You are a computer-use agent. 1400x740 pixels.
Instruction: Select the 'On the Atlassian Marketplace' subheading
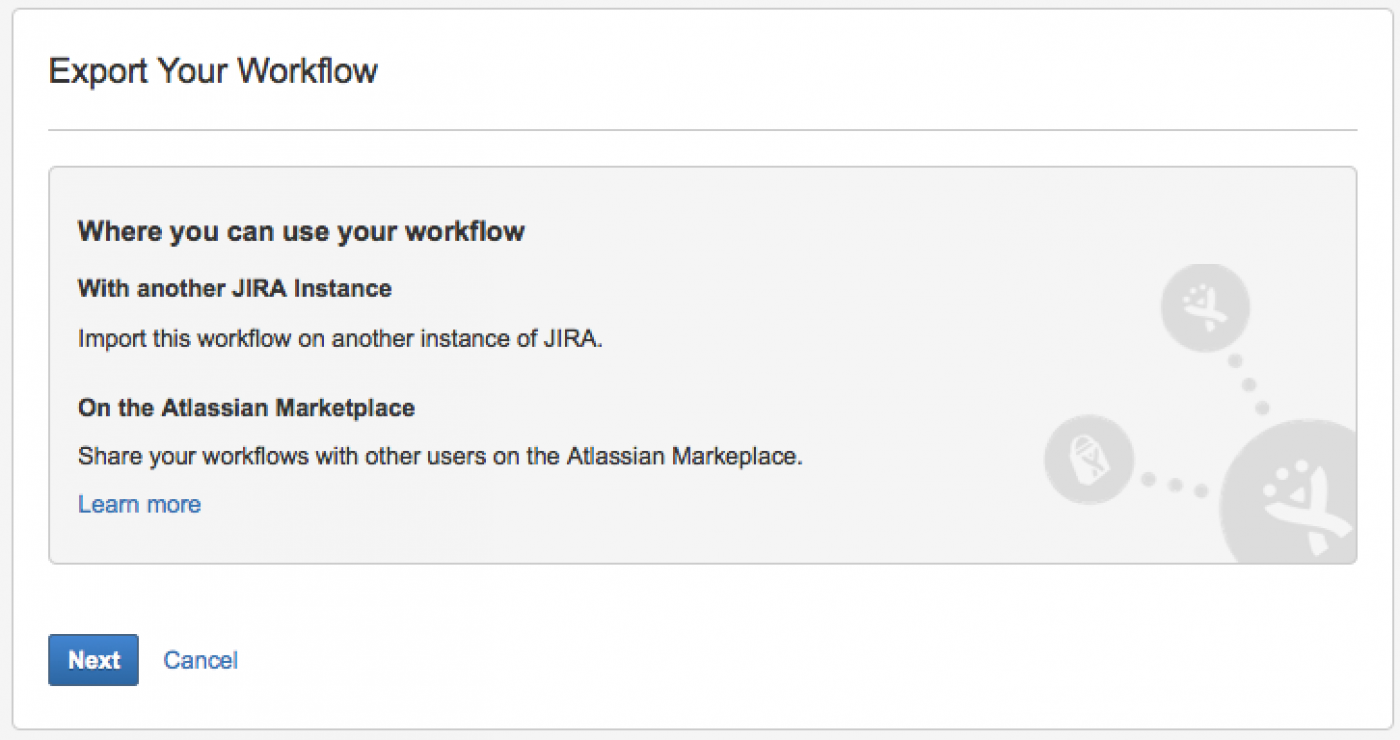pyautogui.click(x=246, y=408)
